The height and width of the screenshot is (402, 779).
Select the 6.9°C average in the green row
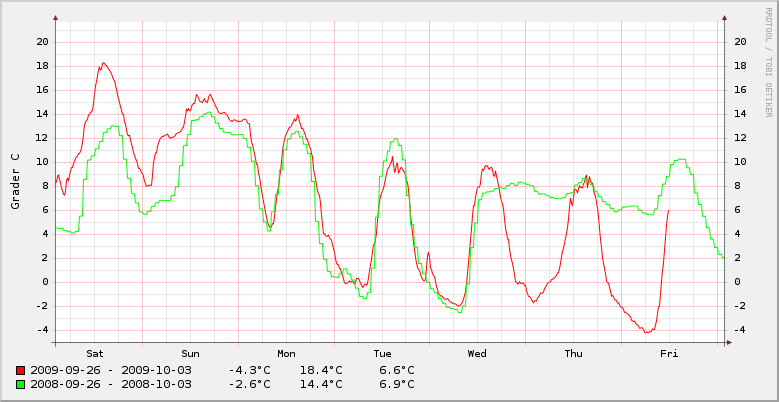pyautogui.click(x=397, y=384)
